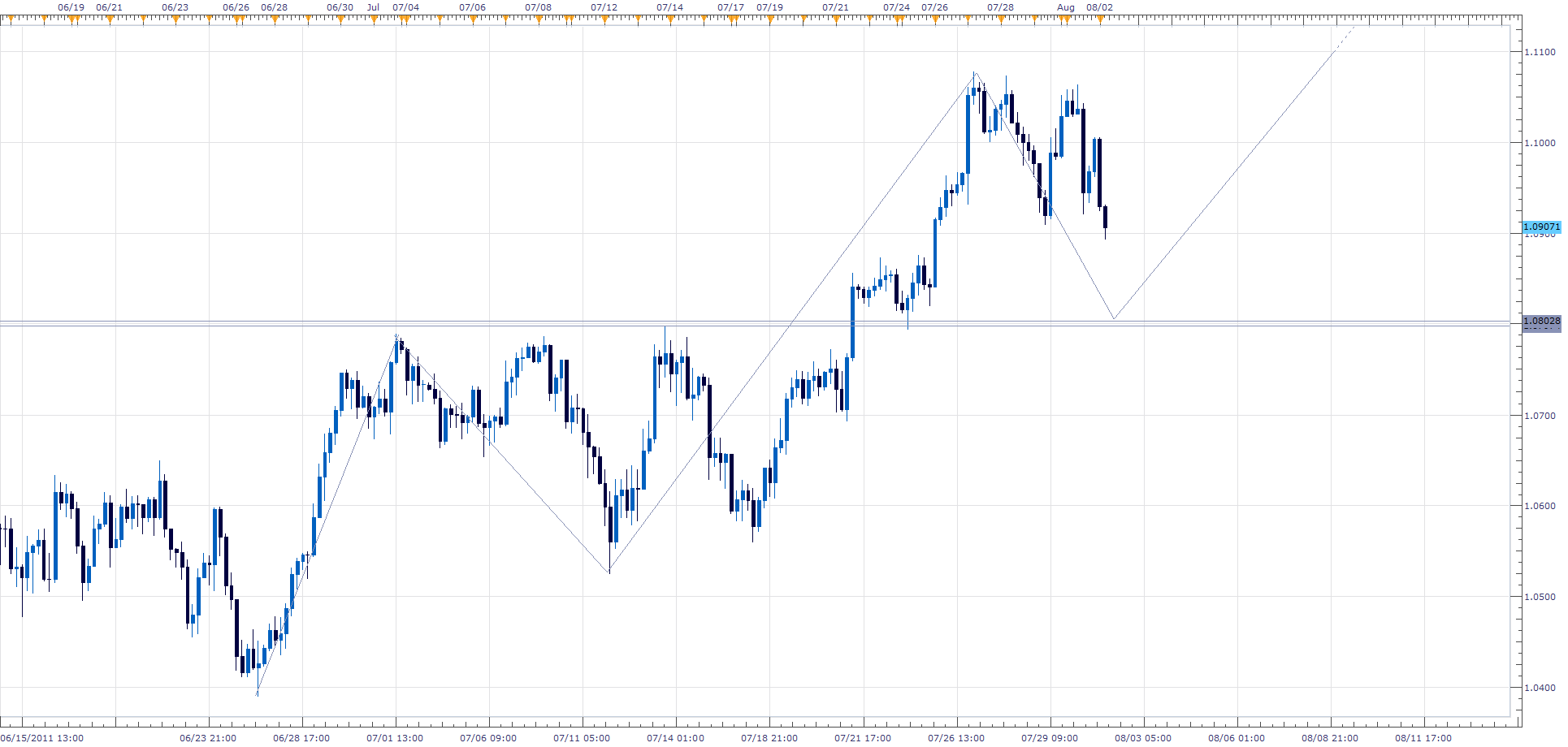Click the orange marker under 06/23
1568x747 pixels.
(175, 19)
